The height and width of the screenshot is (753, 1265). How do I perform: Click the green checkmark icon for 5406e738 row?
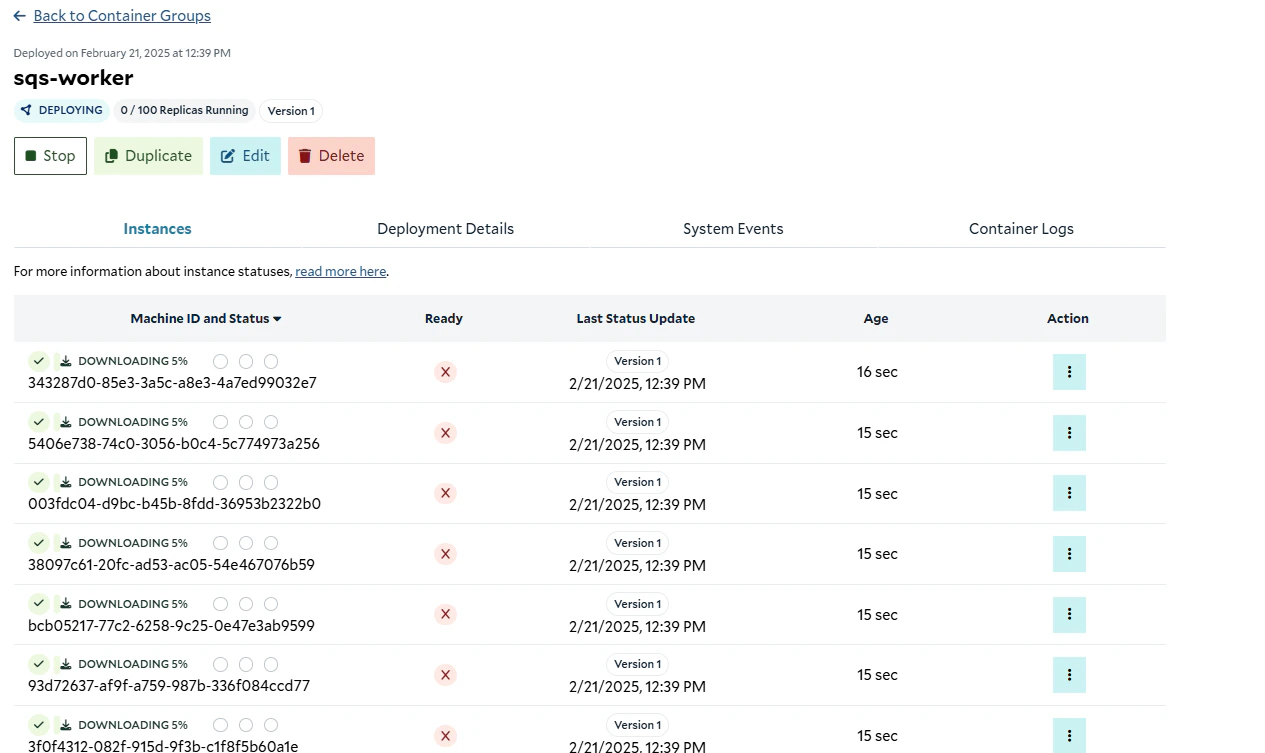click(x=38, y=422)
